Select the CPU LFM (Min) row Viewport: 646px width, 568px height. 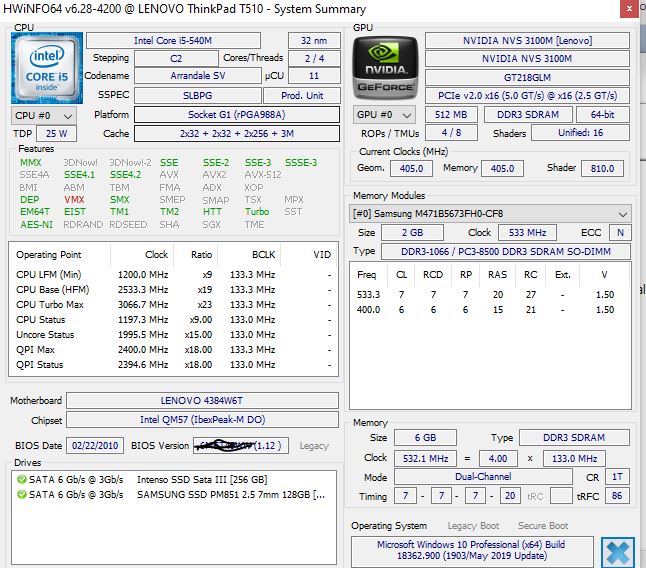(x=173, y=275)
